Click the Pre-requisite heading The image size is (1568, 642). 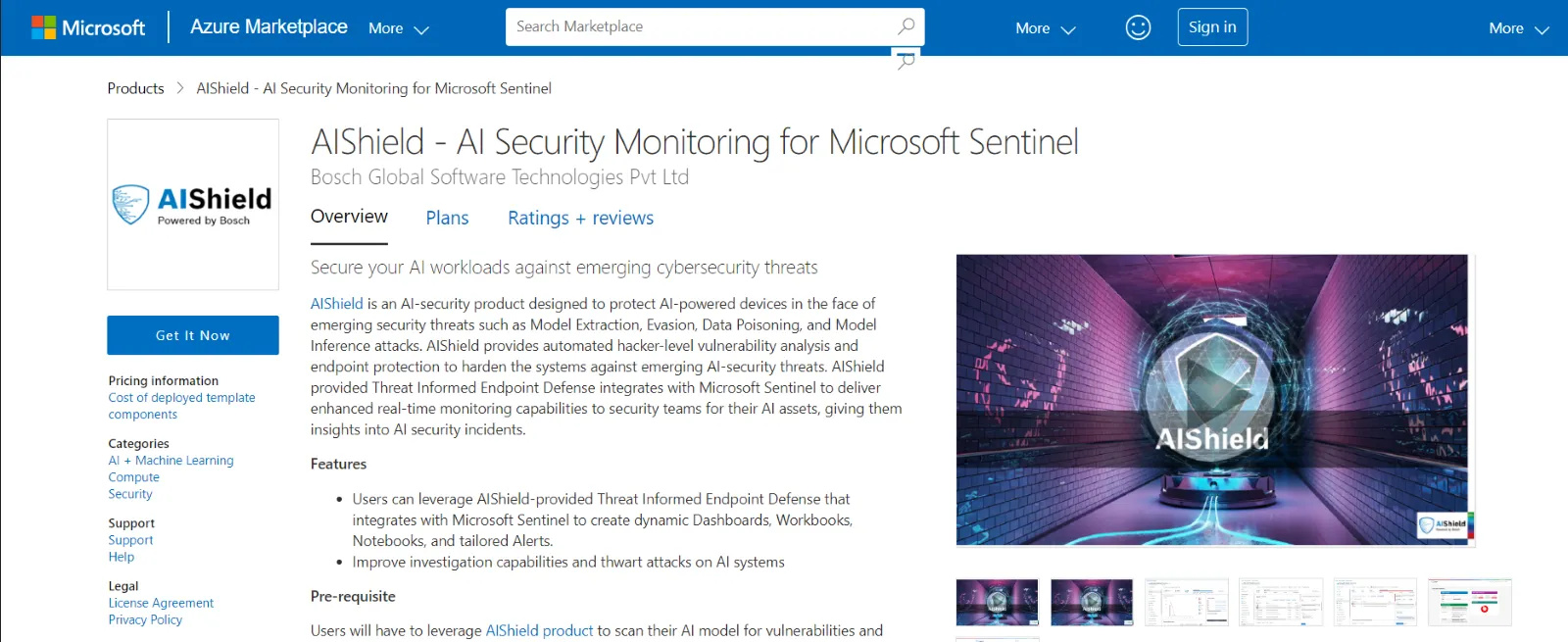point(353,596)
